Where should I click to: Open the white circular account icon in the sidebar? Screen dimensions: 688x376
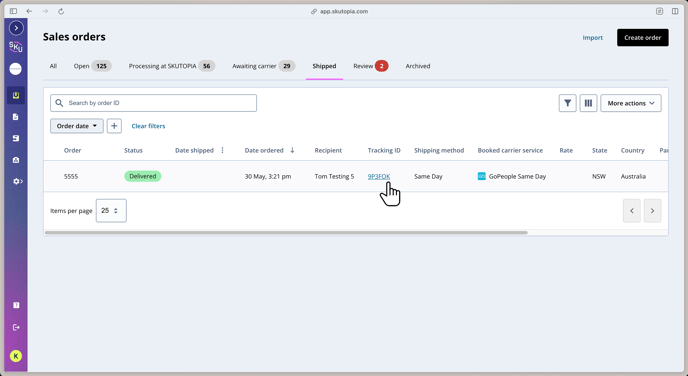coord(16,69)
